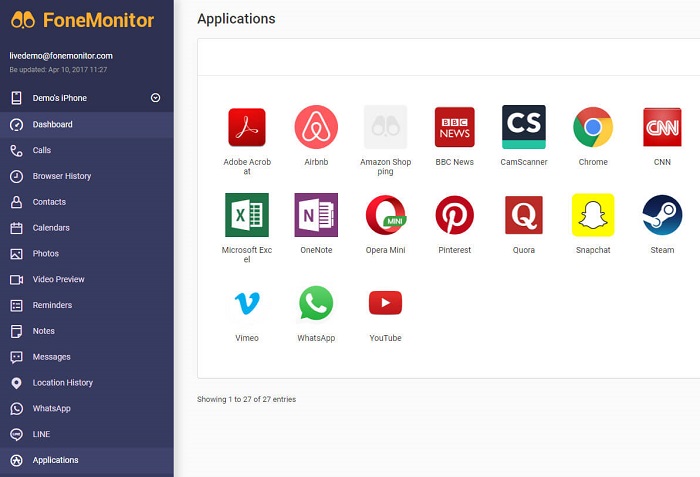Open LINE in the sidebar
Image resolution: width=700 pixels, height=477 pixels.
point(87,435)
